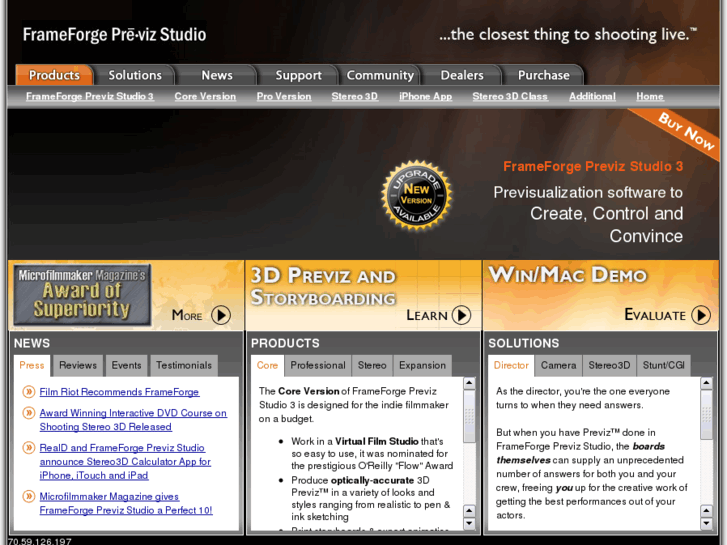Open the Support main navigation tab

pos(299,75)
